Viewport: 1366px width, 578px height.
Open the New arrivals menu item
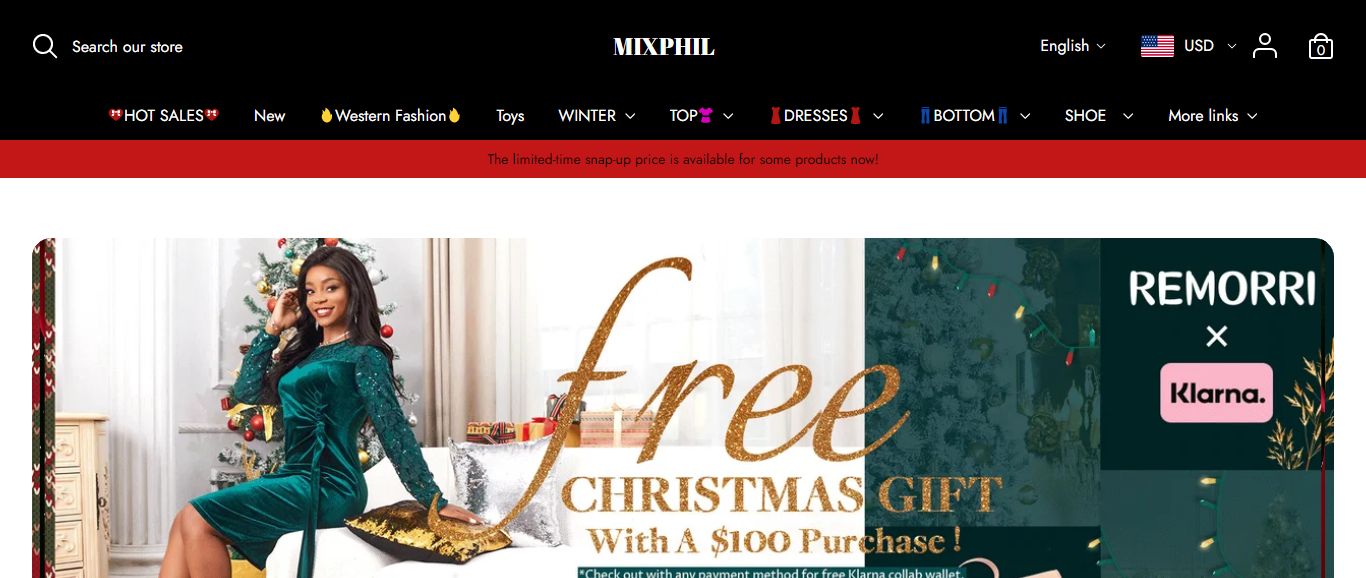click(269, 116)
